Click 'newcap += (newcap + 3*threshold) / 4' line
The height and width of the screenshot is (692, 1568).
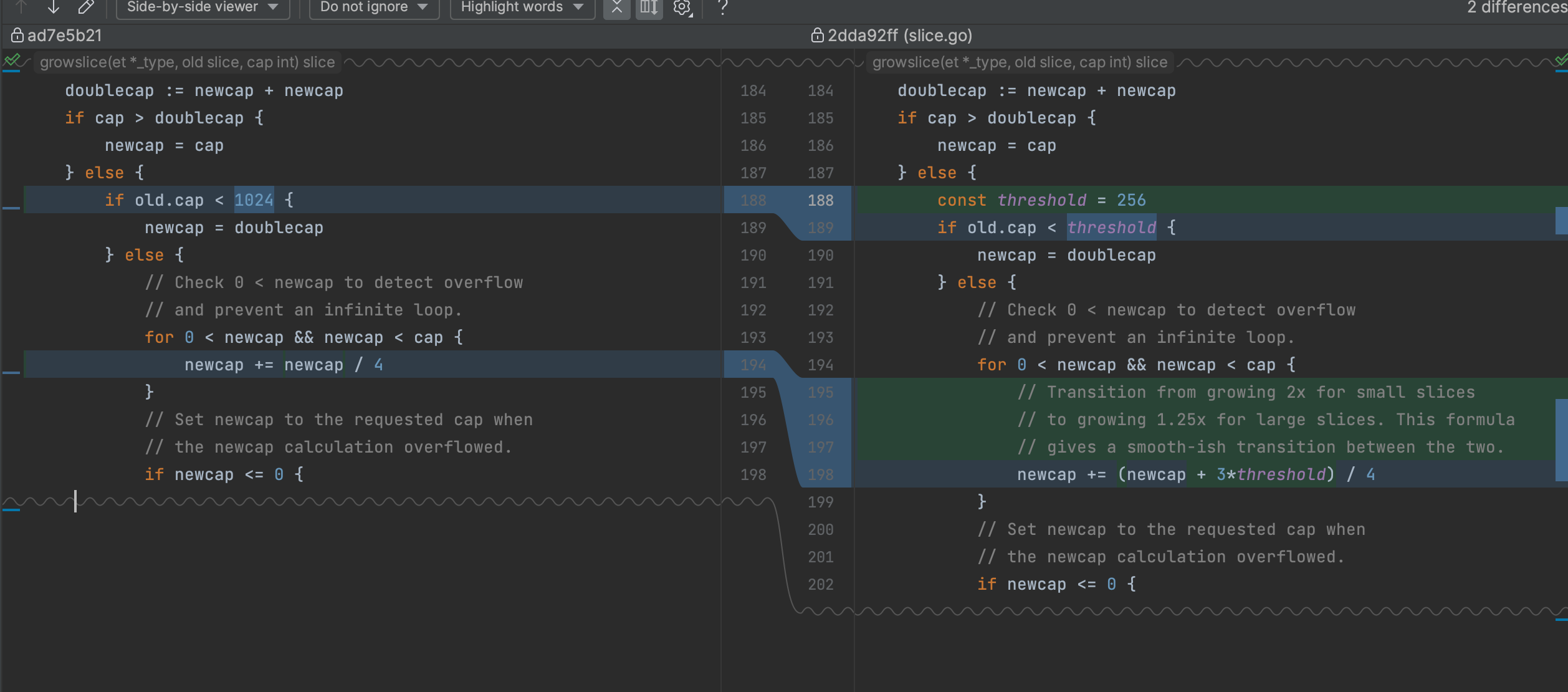coord(1196,474)
